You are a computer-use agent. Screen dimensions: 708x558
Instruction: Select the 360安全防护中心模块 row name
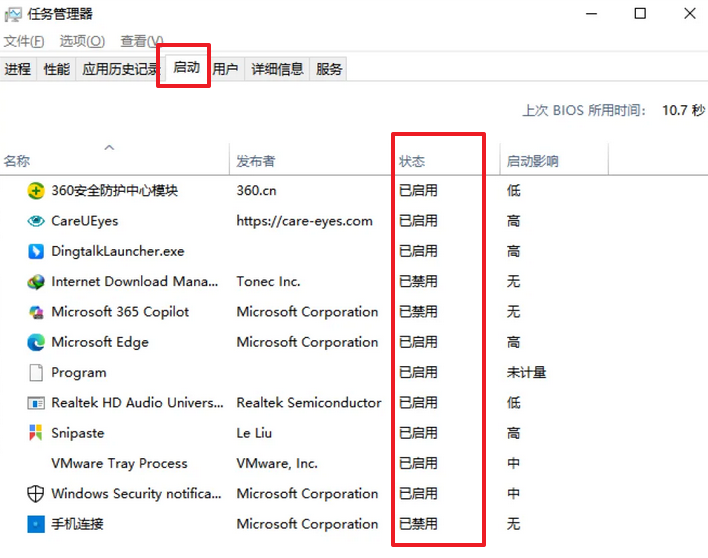(114, 191)
